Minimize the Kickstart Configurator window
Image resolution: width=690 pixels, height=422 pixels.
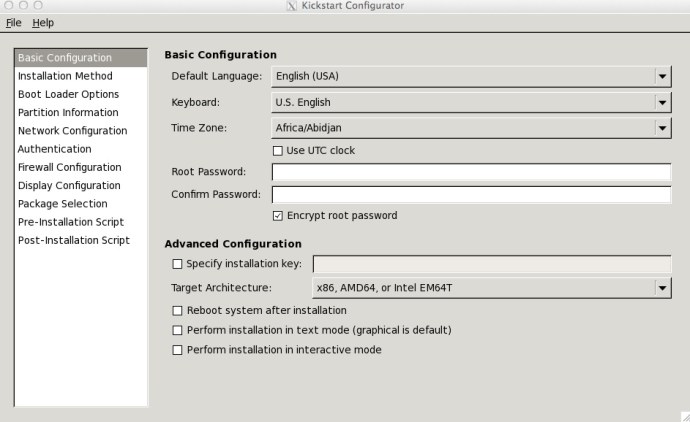[x=23, y=5]
